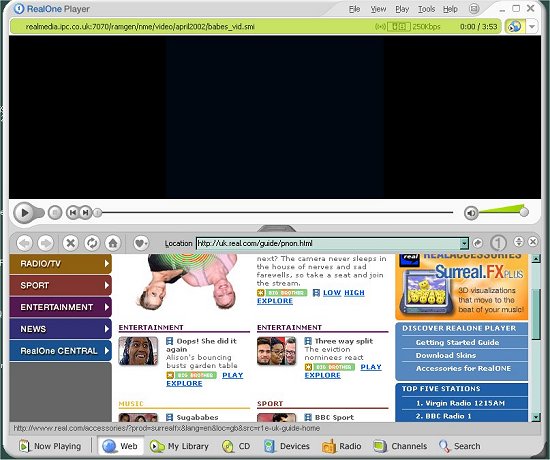
Task: Click PLAY for Oops! She did it again
Action: [233, 375]
